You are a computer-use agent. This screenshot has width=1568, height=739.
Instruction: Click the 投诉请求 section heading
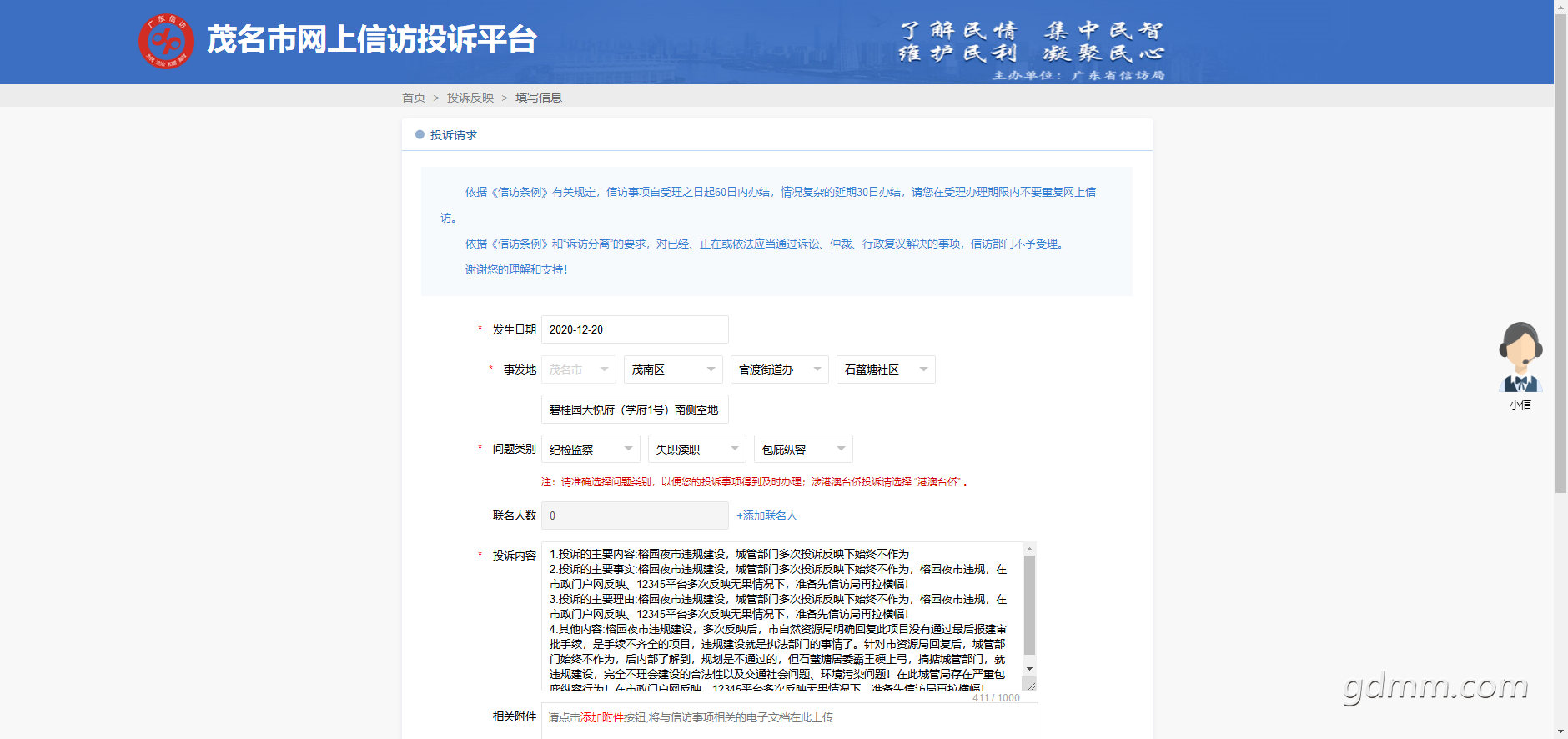tap(454, 135)
